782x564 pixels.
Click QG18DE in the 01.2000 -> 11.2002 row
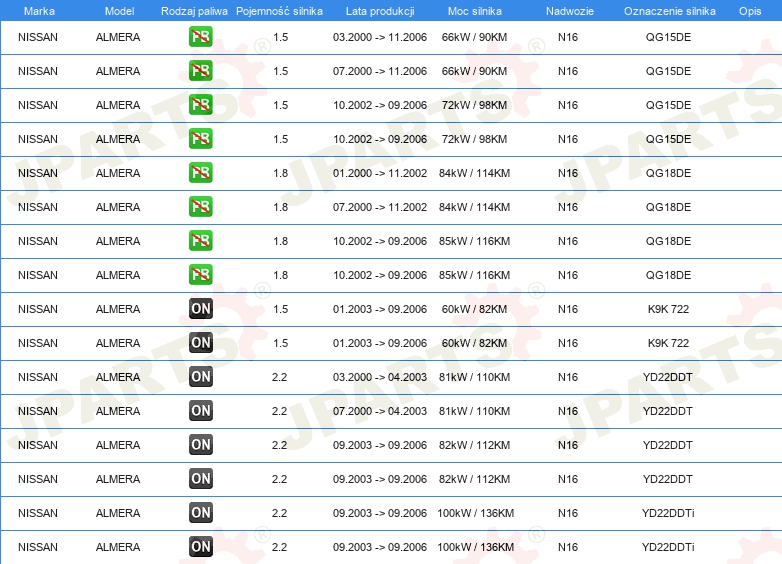pyautogui.click(x=668, y=174)
